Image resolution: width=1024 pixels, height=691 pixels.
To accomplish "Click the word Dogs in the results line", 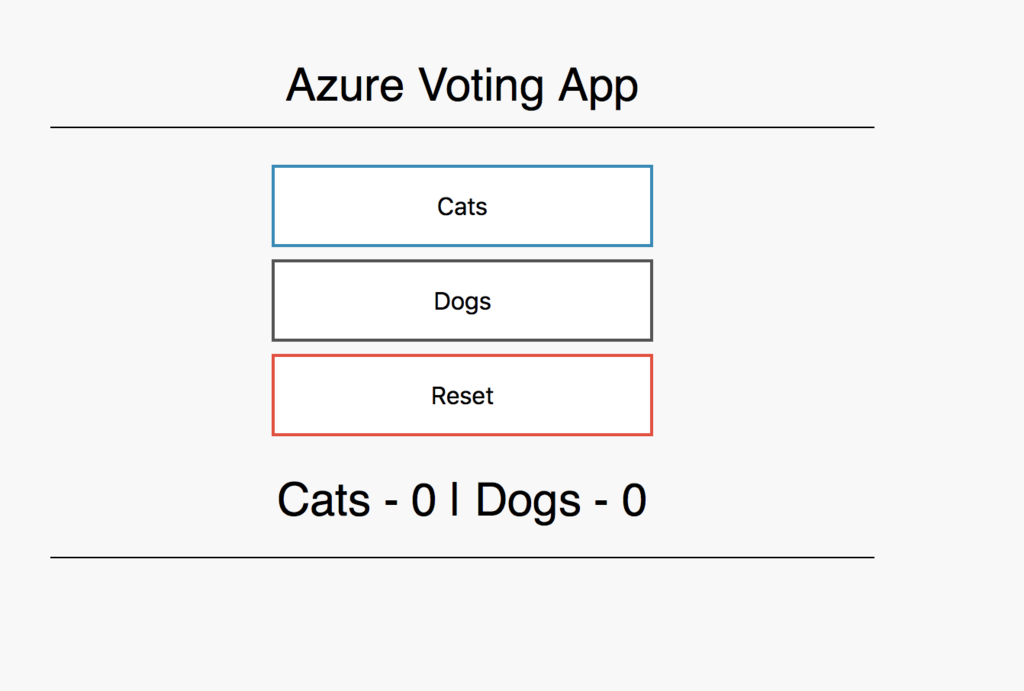I will [528, 500].
